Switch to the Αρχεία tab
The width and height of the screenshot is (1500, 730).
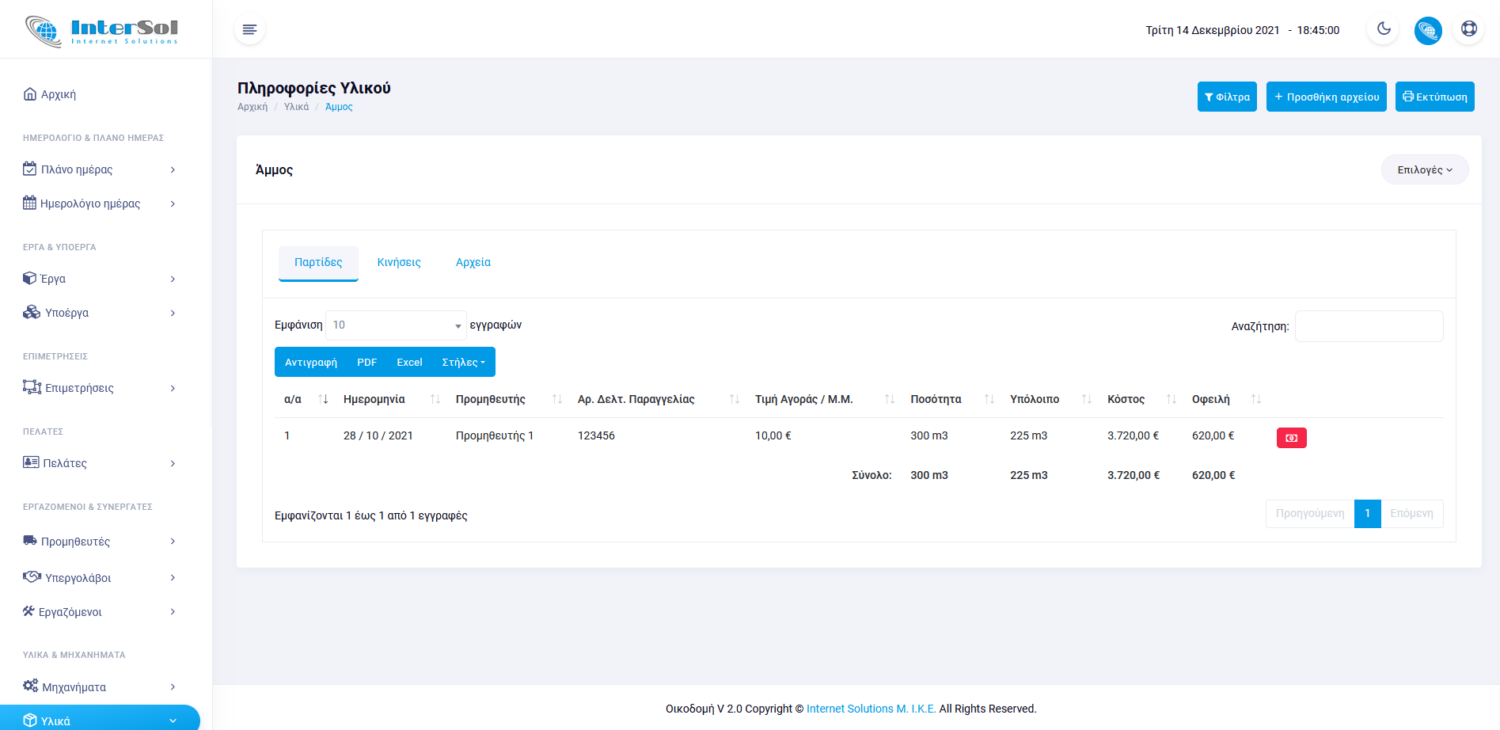point(473,262)
